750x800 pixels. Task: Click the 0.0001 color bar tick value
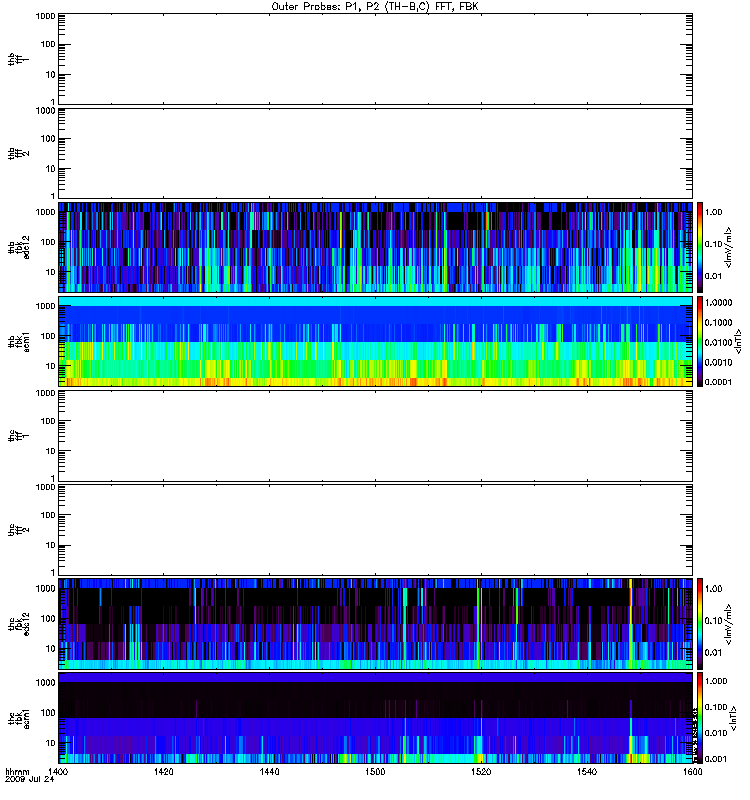coord(718,382)
